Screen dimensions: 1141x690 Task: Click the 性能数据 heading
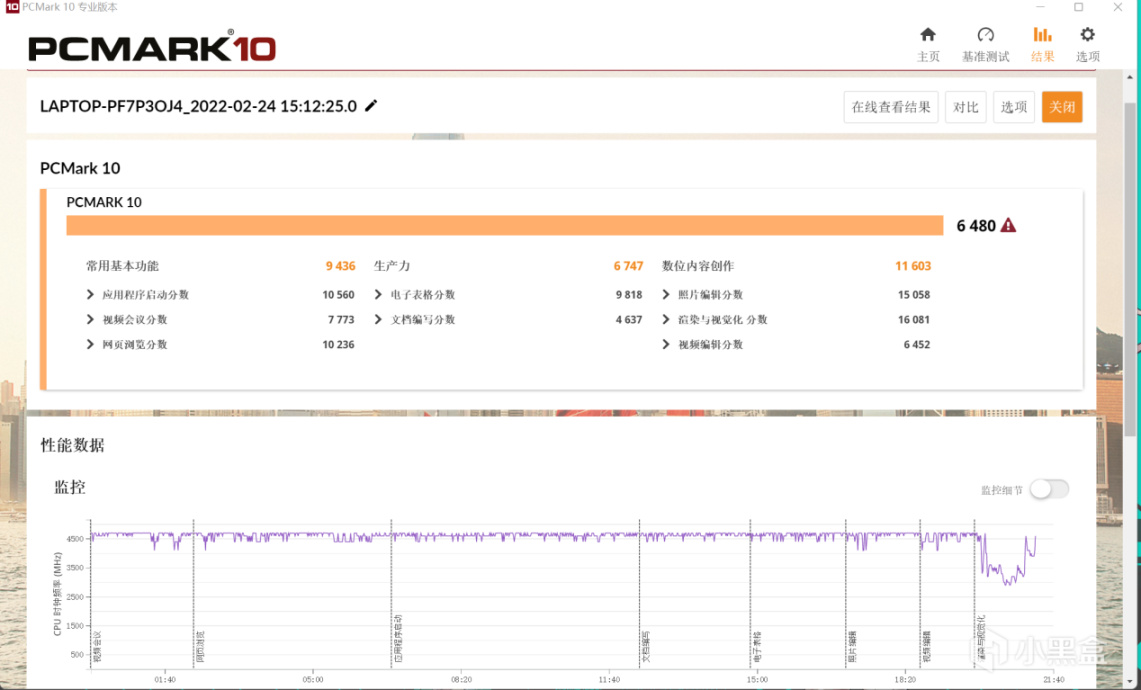pos(72,445)
